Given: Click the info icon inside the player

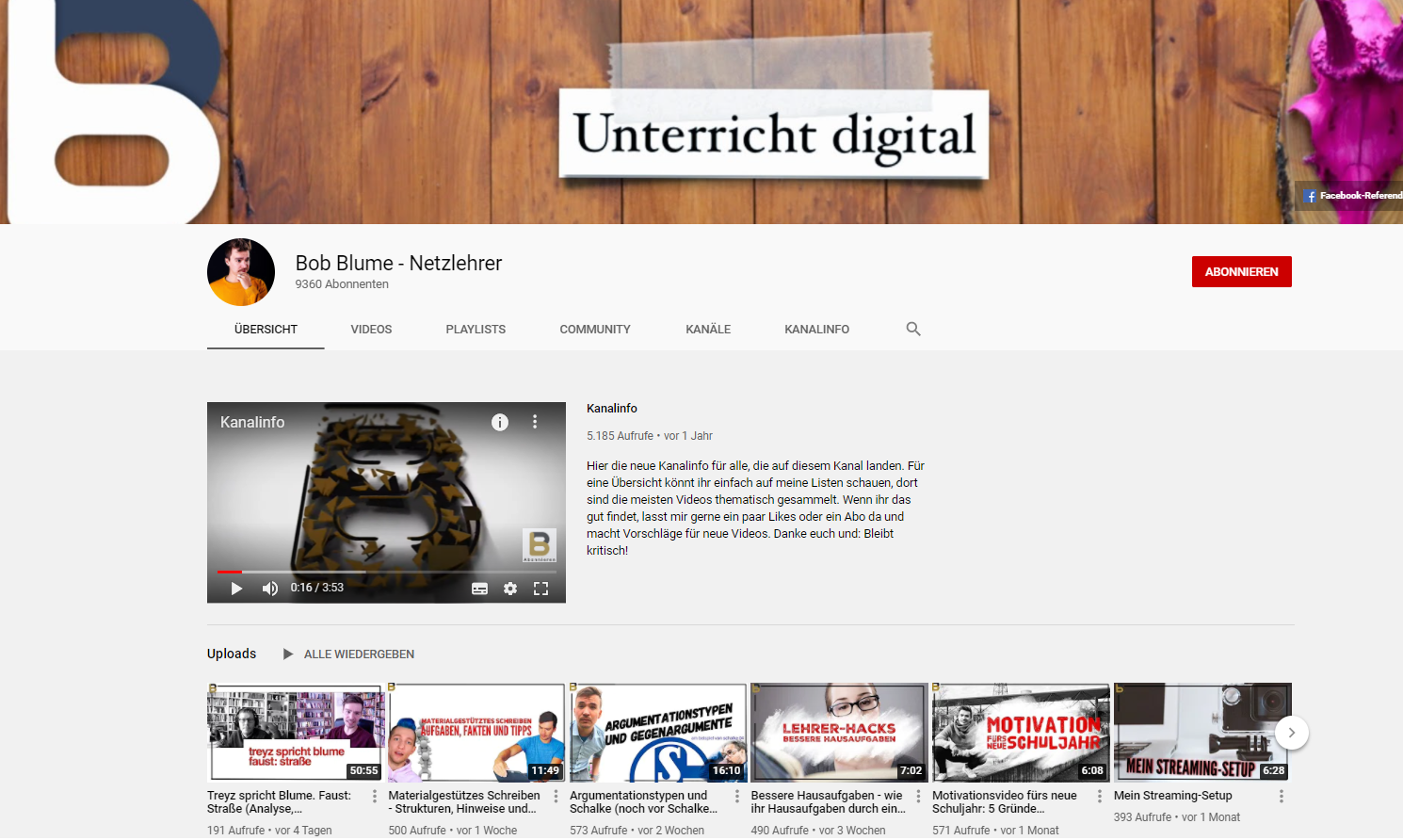Looking at the screenshot, I should pos(500,423).
